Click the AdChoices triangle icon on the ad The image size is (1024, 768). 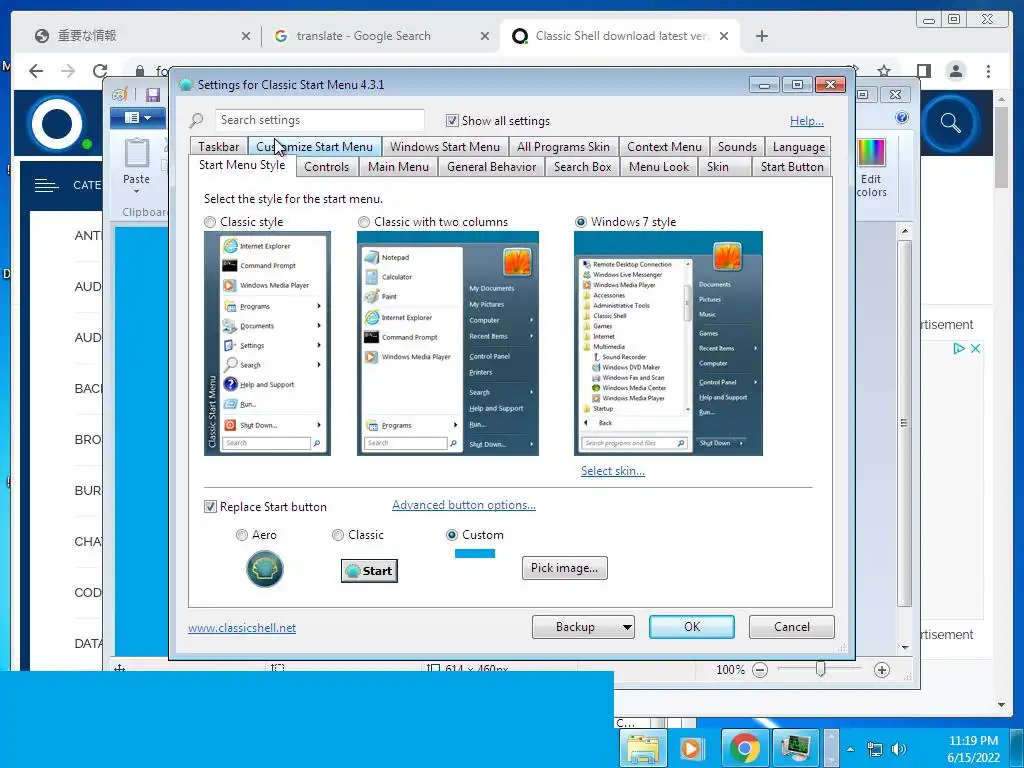(x=959, y=348)
